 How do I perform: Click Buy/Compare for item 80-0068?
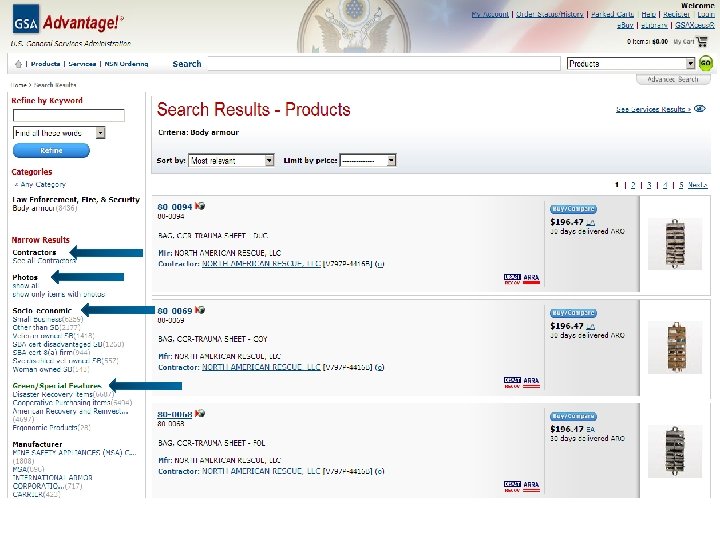(574, 416)
